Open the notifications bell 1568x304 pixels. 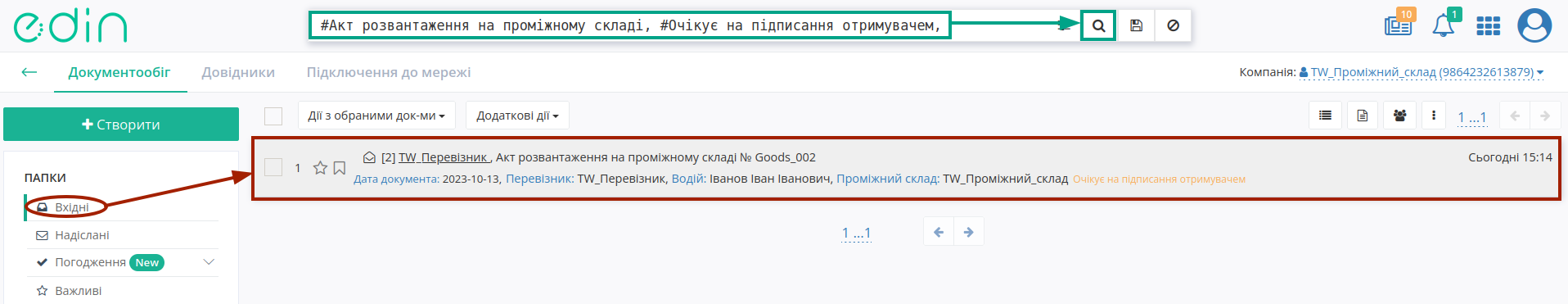[x=1444, y=25]
